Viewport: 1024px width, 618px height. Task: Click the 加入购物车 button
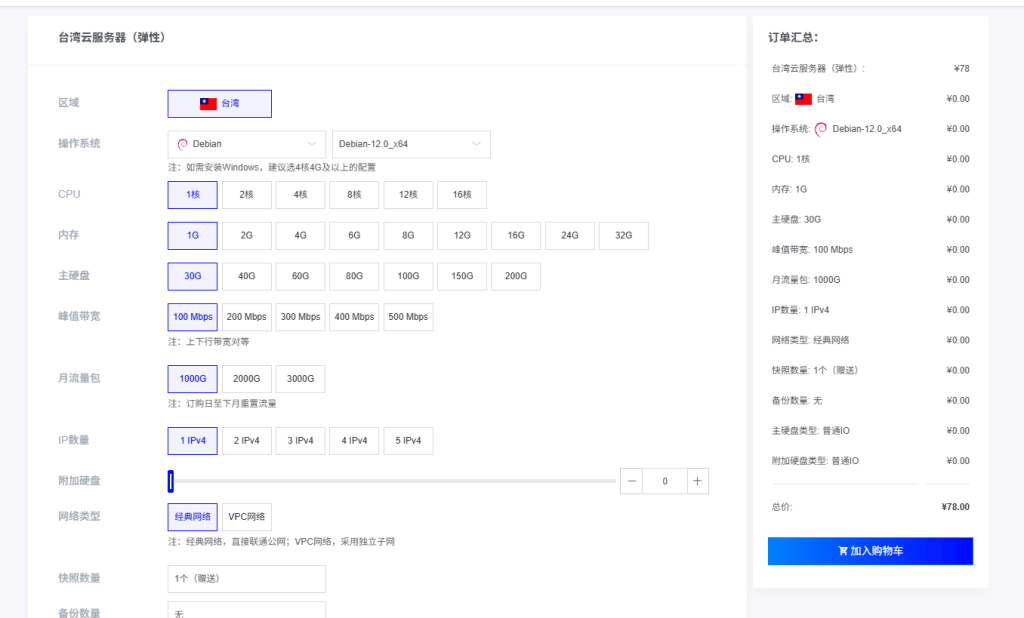(869, 551)
